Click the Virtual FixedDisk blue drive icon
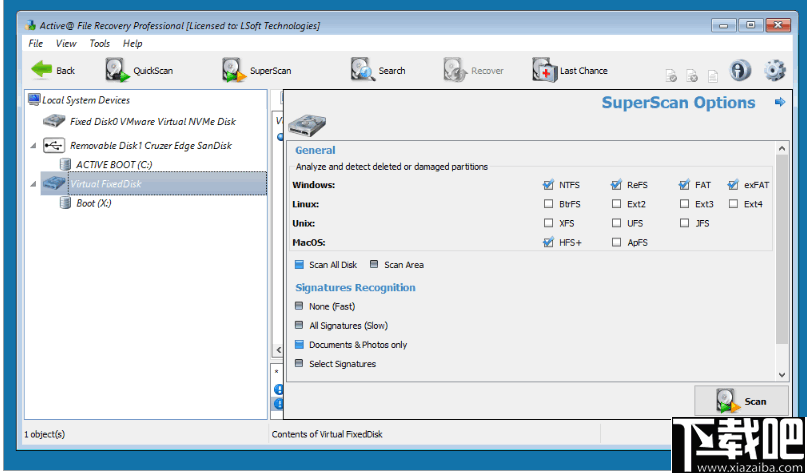This screenshot has height=473, width=807. point(54,183)
